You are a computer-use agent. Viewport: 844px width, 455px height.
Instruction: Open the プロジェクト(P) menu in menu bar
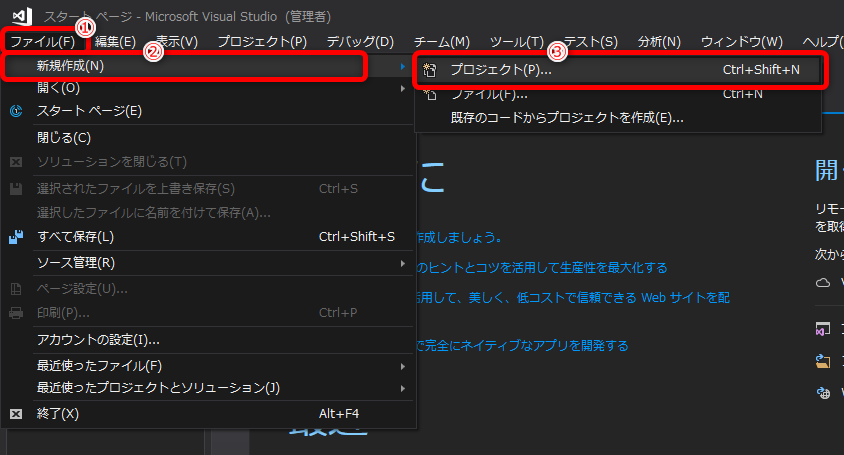click(262, 41)
